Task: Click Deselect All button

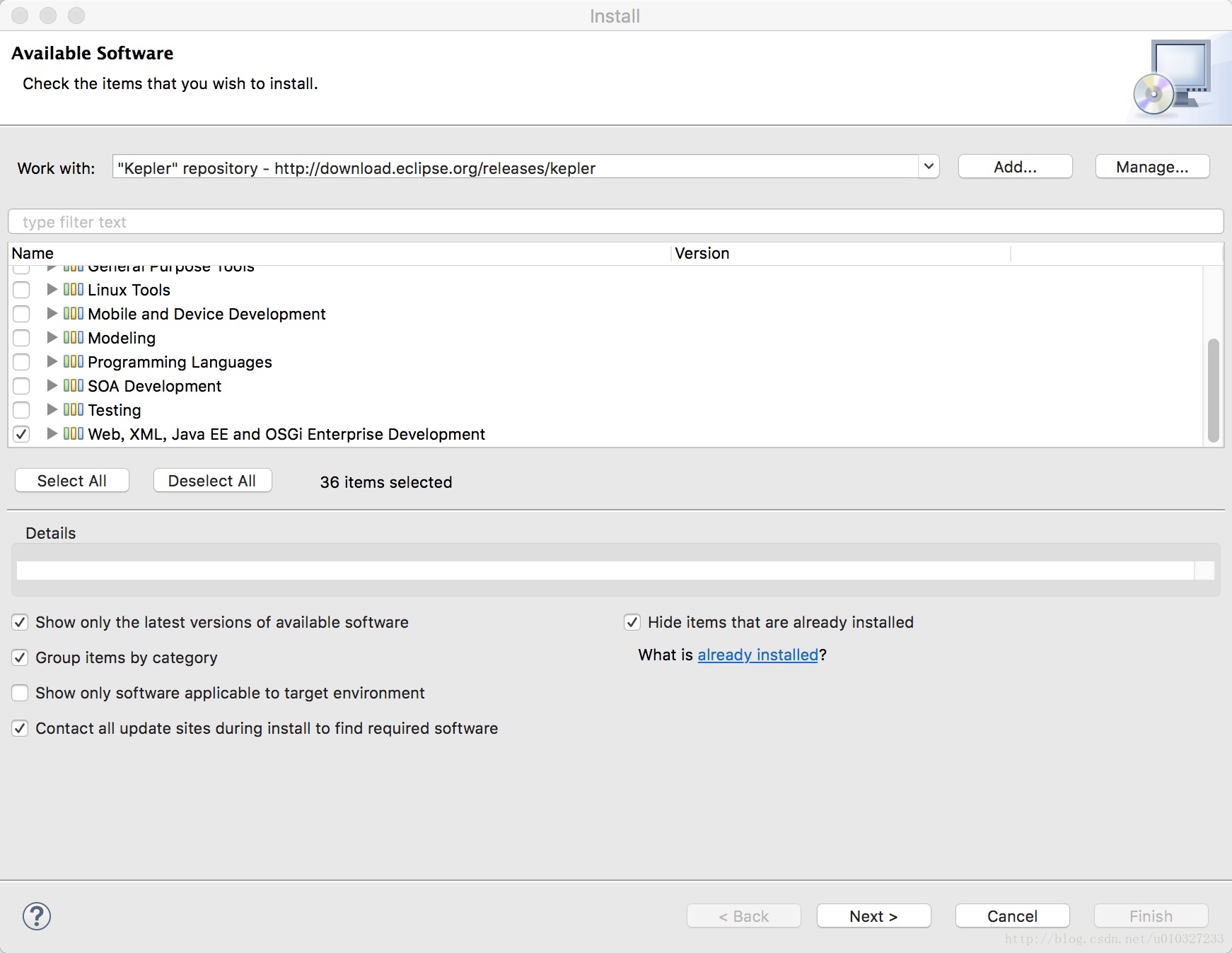Action: [x=212, y=481]
